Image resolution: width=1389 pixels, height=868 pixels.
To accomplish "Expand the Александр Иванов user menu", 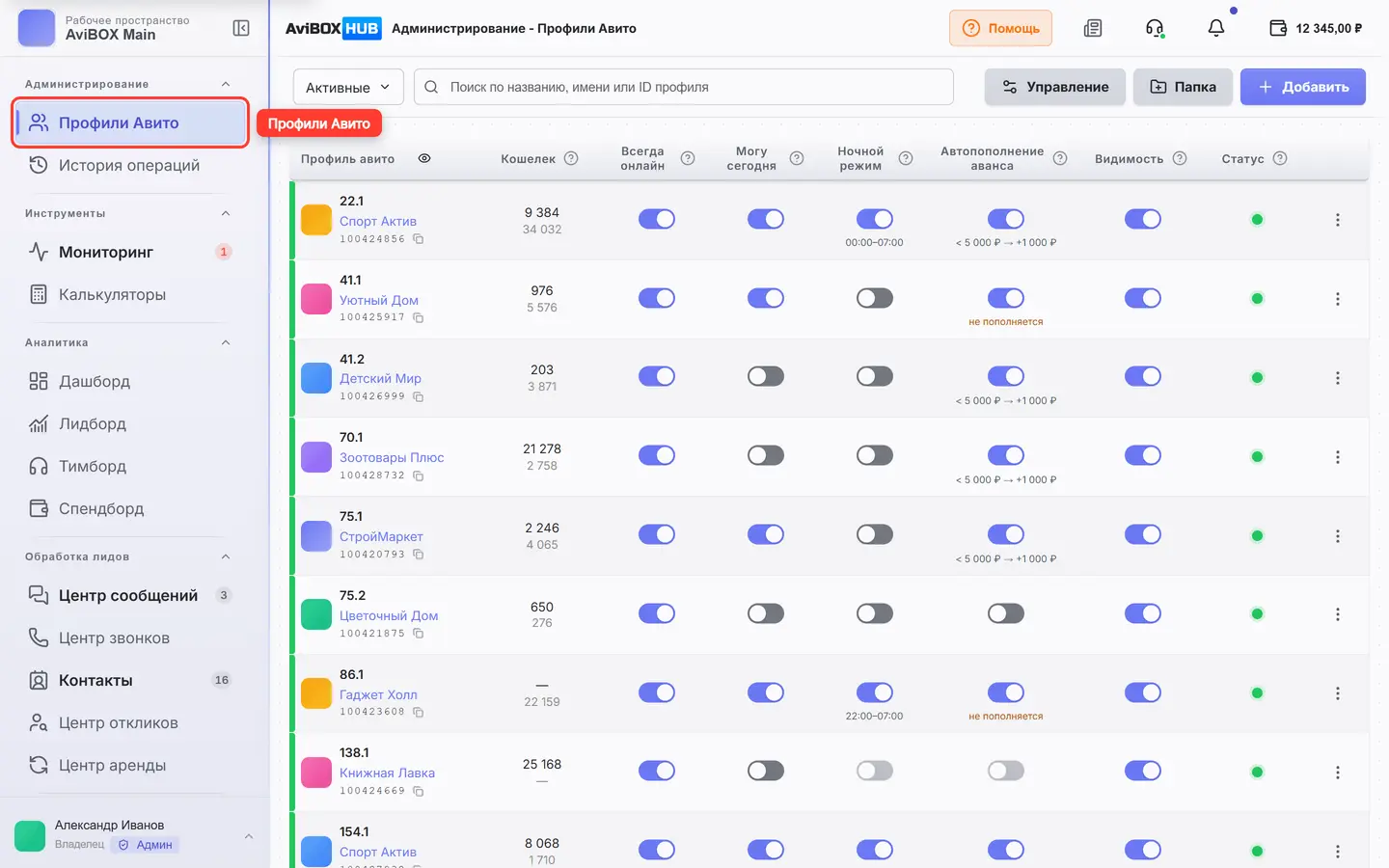I will [x=249, y=836].
